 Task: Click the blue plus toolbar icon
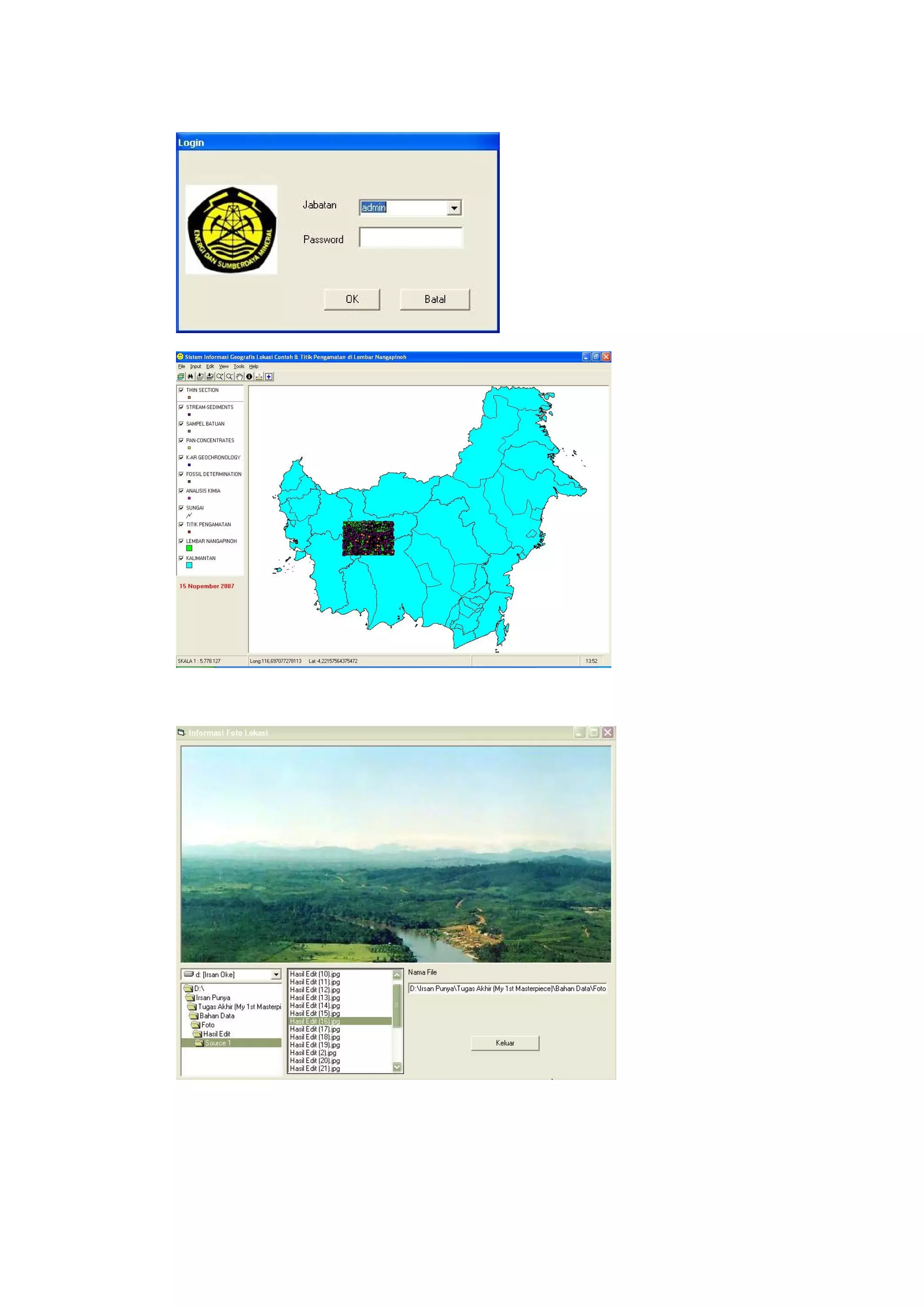coord(269,376)
